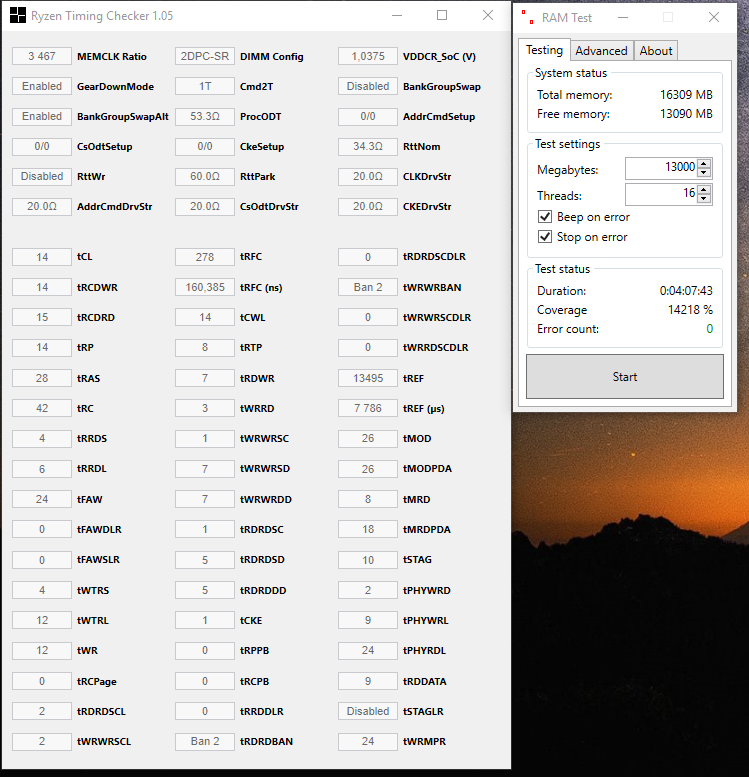Click the CLKDrvStr 20.0Ω field

pyautogui.click(x=368, y=176)
